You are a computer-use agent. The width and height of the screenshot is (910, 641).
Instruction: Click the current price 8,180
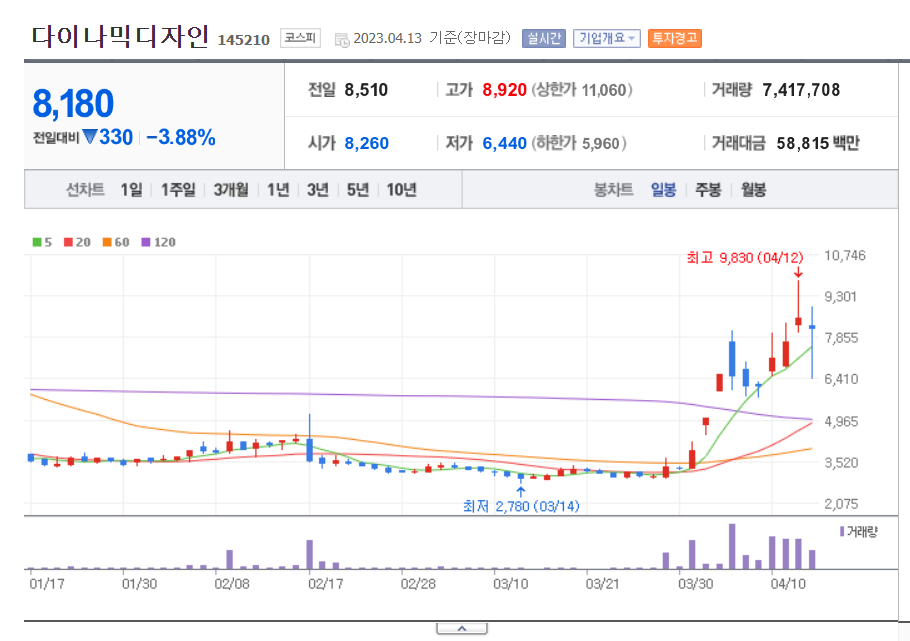73,104
